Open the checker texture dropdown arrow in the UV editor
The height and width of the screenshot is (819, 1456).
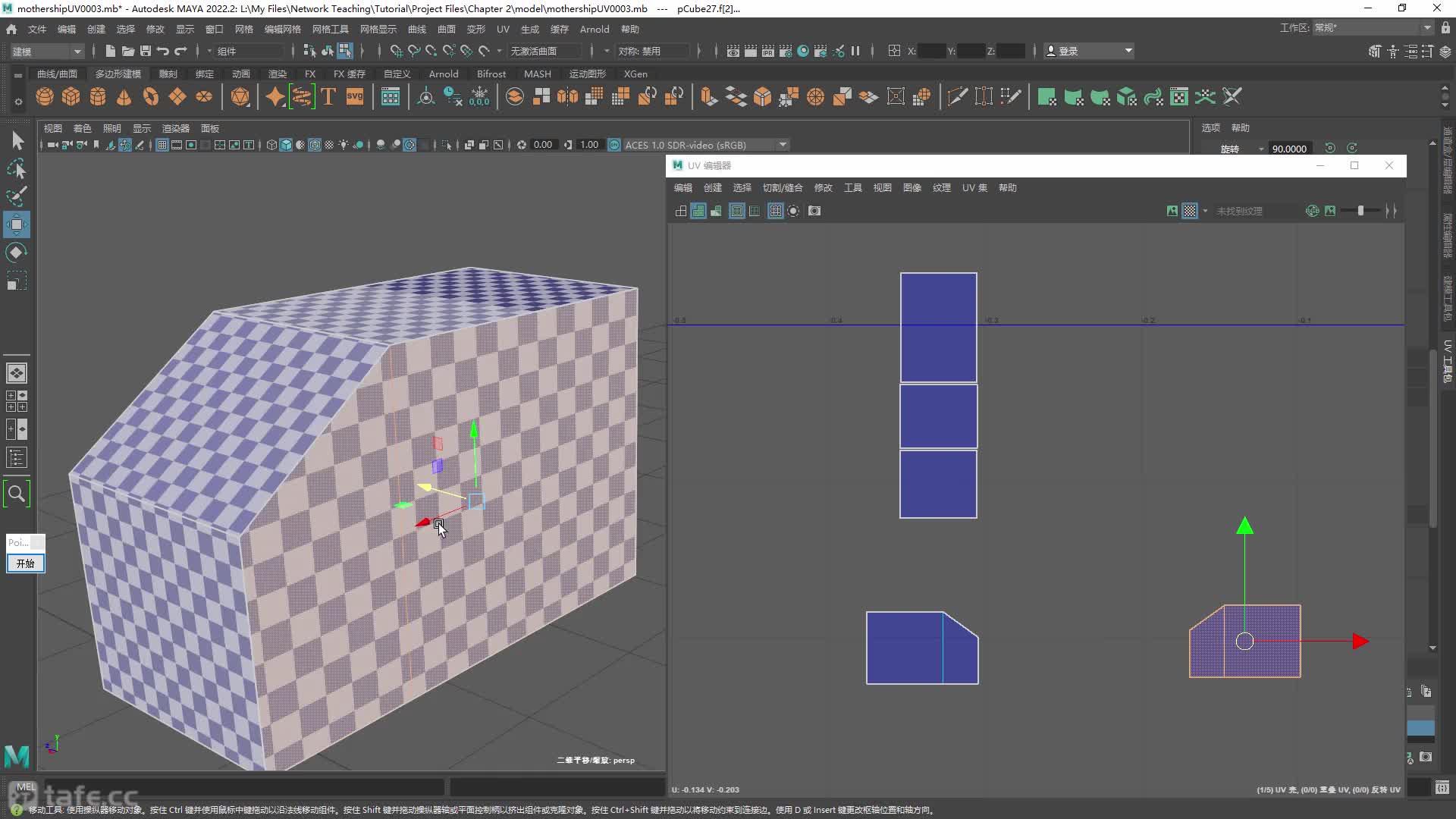(1205, 211)
